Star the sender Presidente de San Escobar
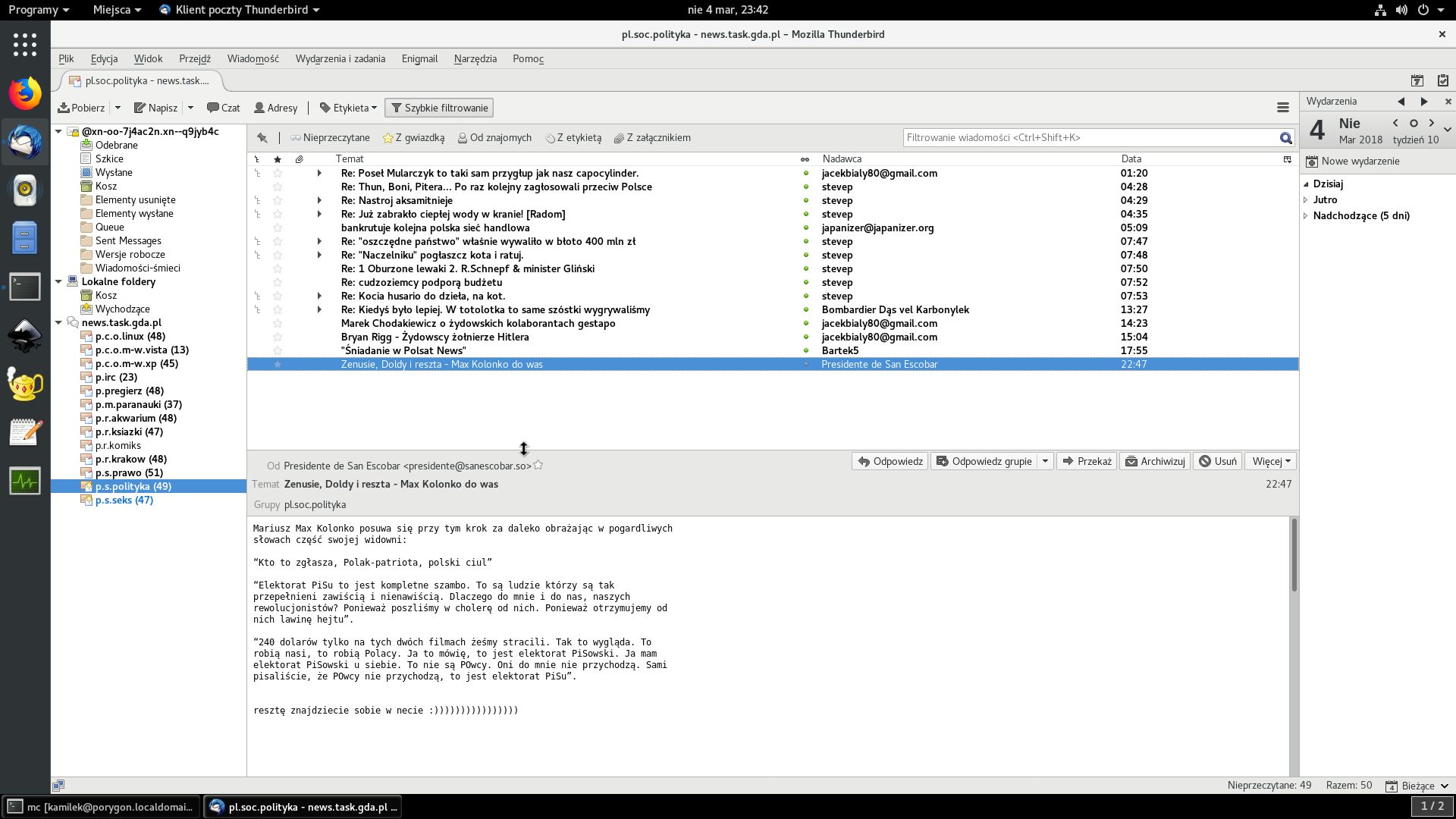 538,466
